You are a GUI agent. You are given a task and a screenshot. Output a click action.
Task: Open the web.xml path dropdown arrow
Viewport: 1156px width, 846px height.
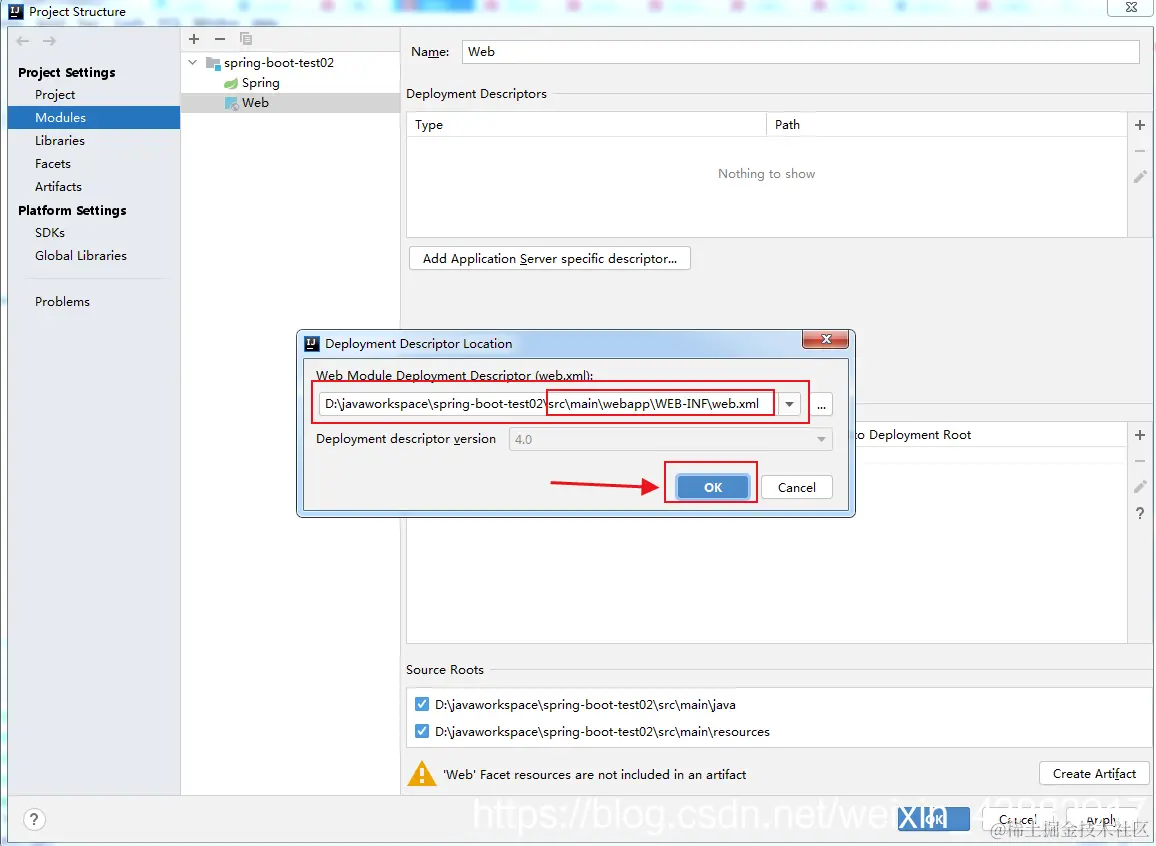(x=790, y=404)
